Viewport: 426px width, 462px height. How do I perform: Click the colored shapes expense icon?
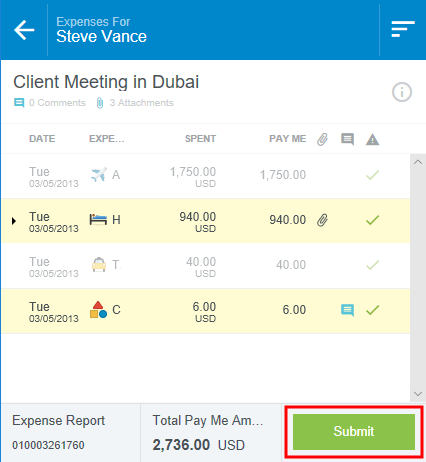click(x=98, y=310)
